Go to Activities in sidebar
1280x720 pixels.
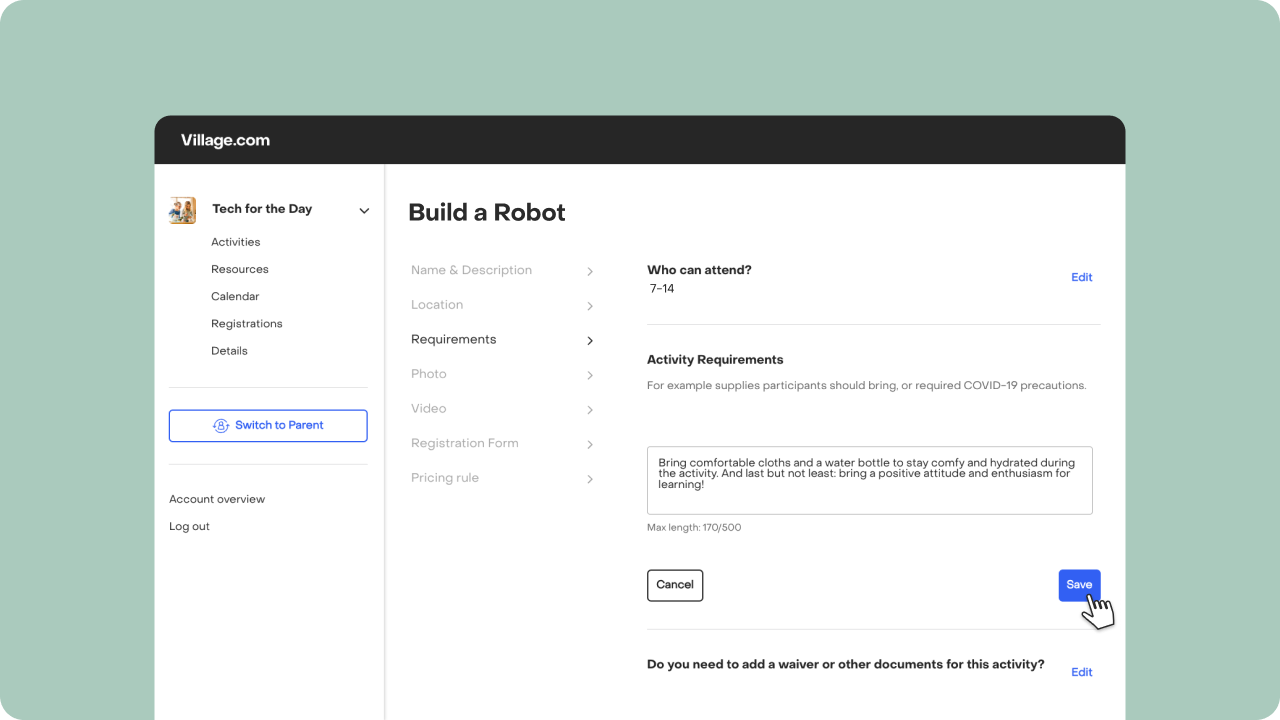(235, 242)
